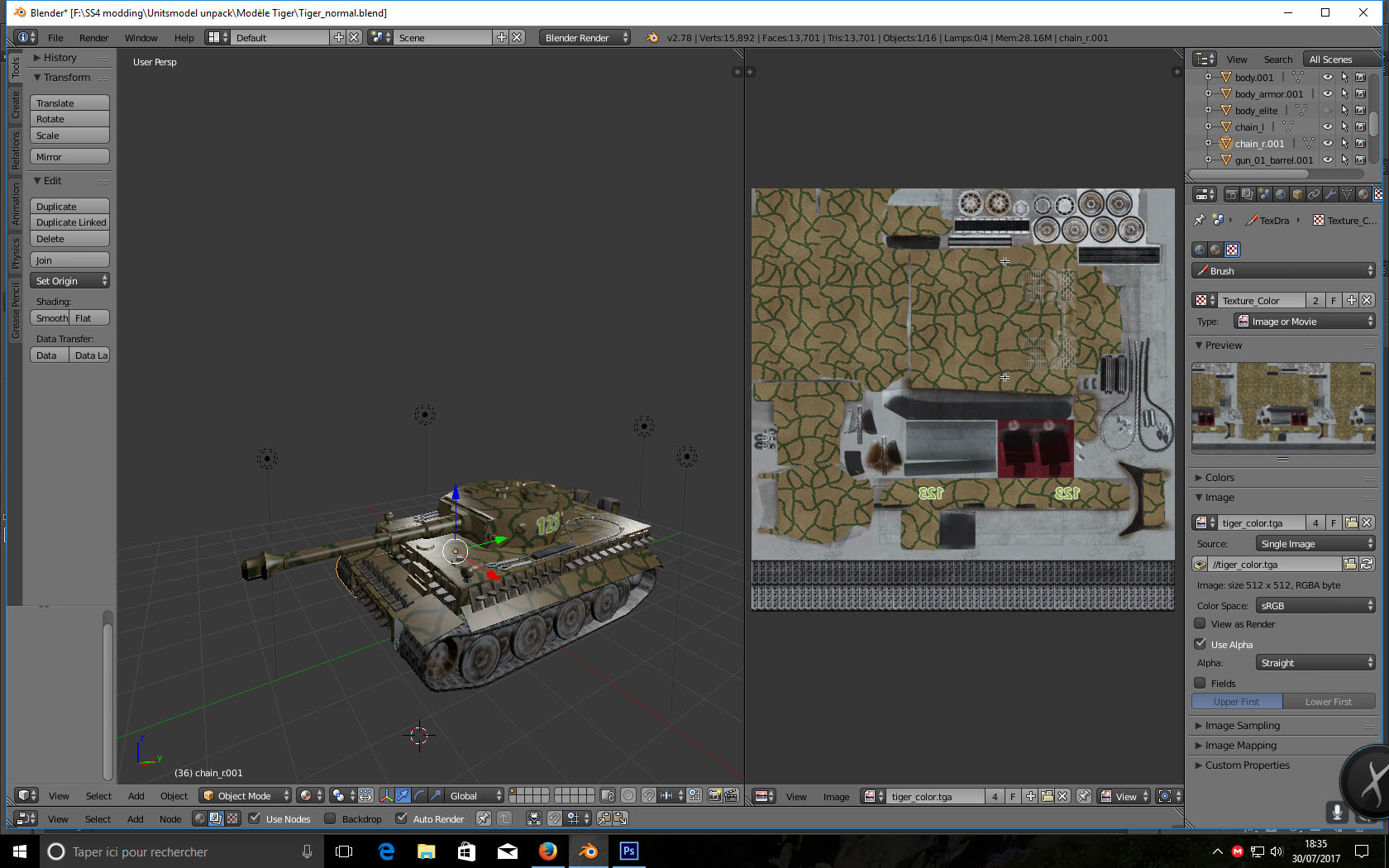1389x868 pixels.
Task: Open Render menu in top bar
Action: (x=93, y=37)
